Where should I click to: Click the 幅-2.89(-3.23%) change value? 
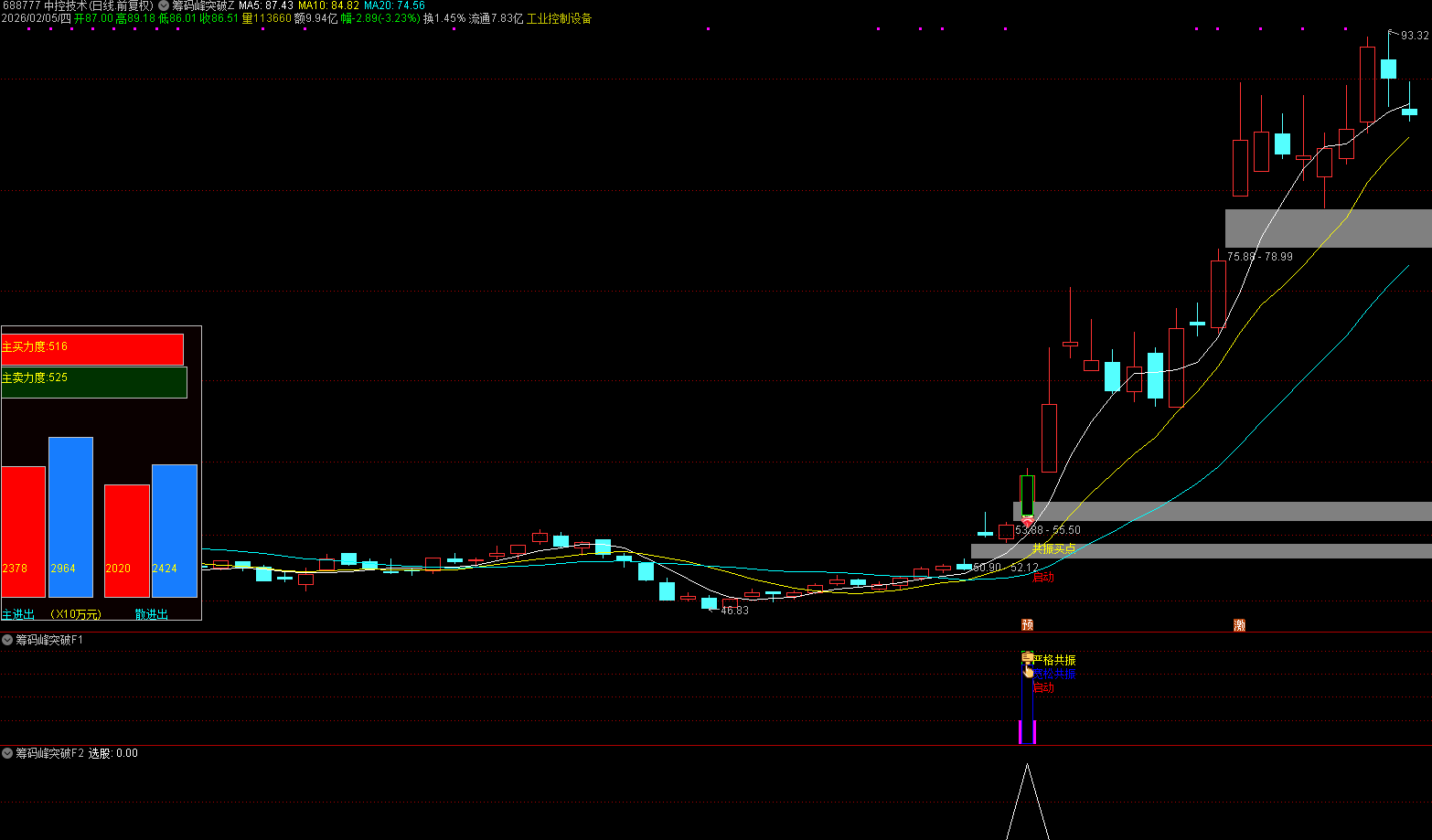point(380,18)
